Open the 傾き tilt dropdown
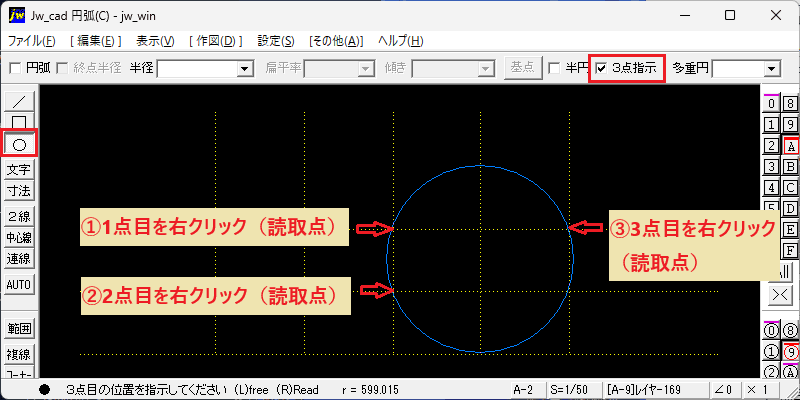This screenshot has height=400, width=800. (x=487, y=68)
